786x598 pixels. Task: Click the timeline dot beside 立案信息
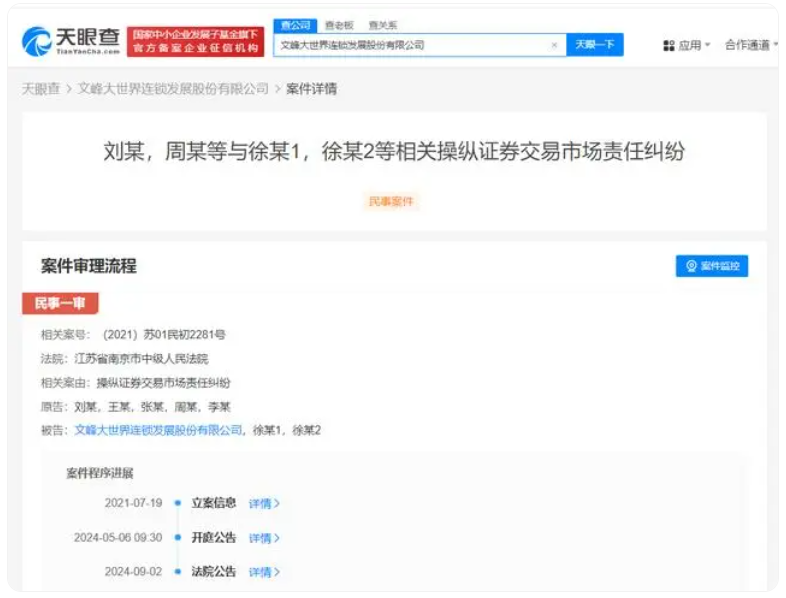pos(177,504)
